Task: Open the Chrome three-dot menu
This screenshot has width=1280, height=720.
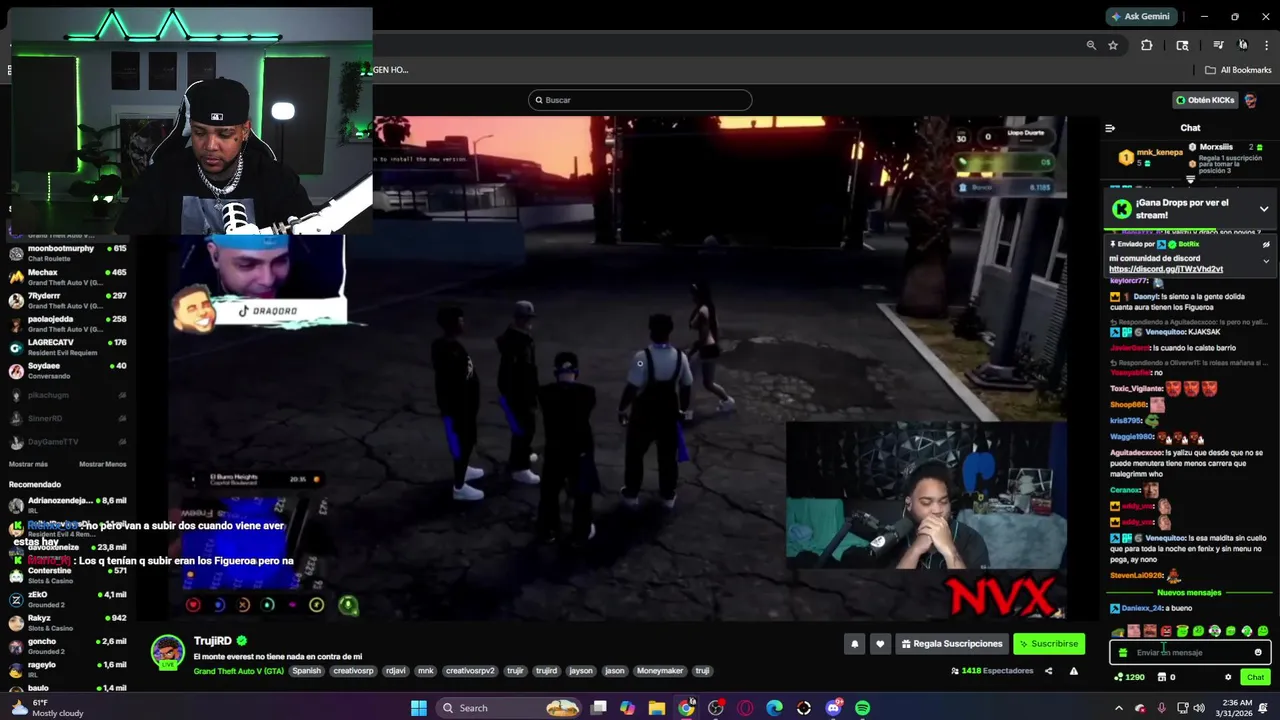Action: [x=1266, y=45]
